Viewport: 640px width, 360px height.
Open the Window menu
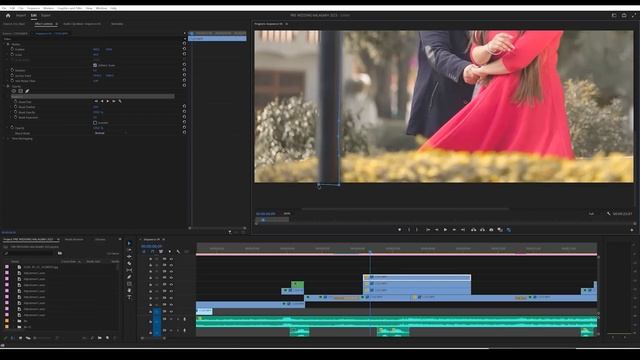click(x=101, y=8)
